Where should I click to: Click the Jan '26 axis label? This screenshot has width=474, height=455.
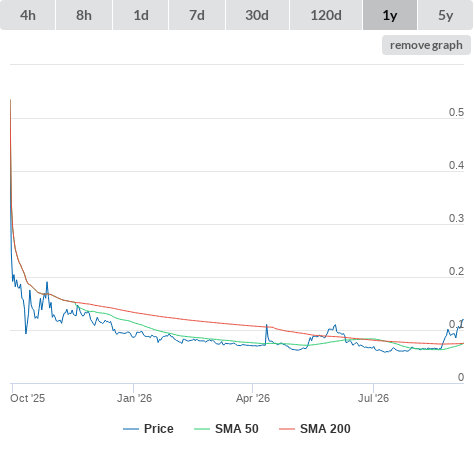tap(134, 398)
